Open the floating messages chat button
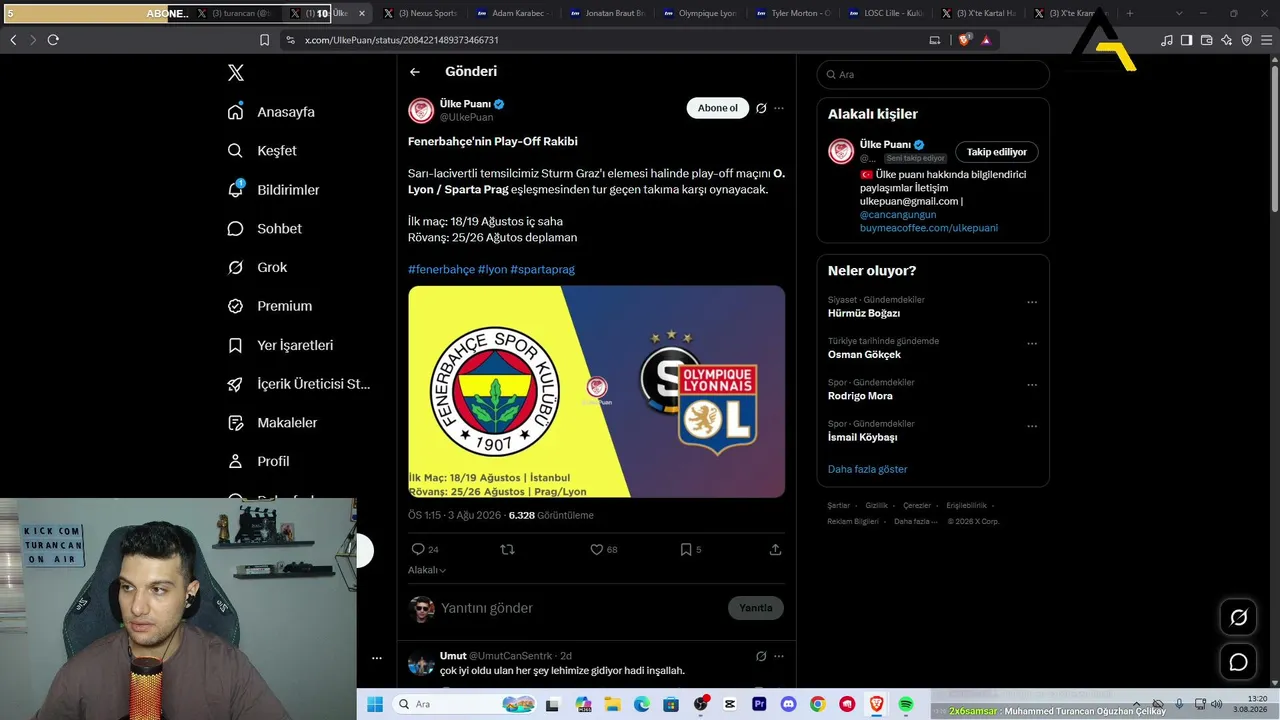1280x720 pixels. click(1238, 662)
